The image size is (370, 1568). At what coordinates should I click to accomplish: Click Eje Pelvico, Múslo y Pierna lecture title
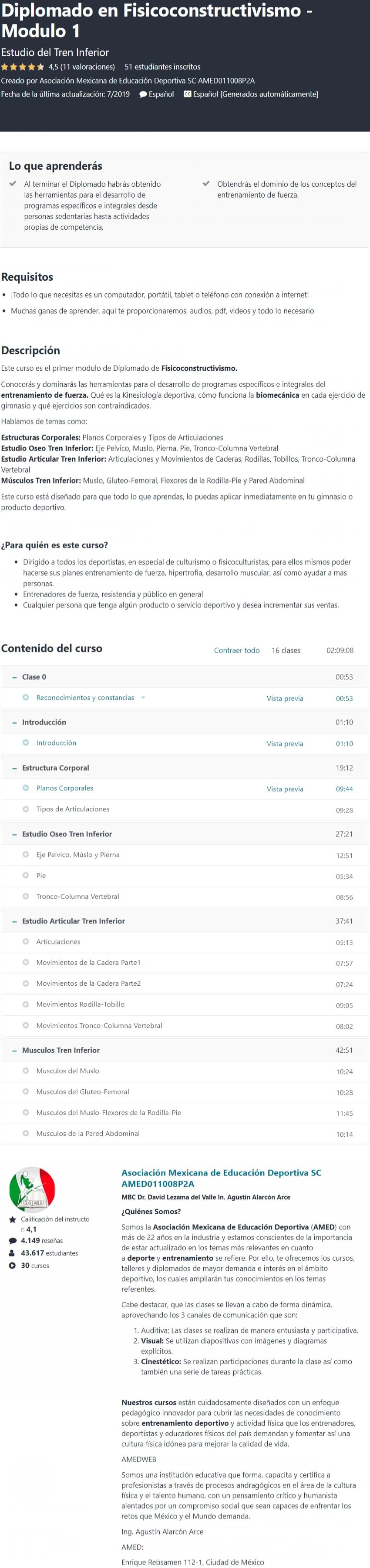78,855
